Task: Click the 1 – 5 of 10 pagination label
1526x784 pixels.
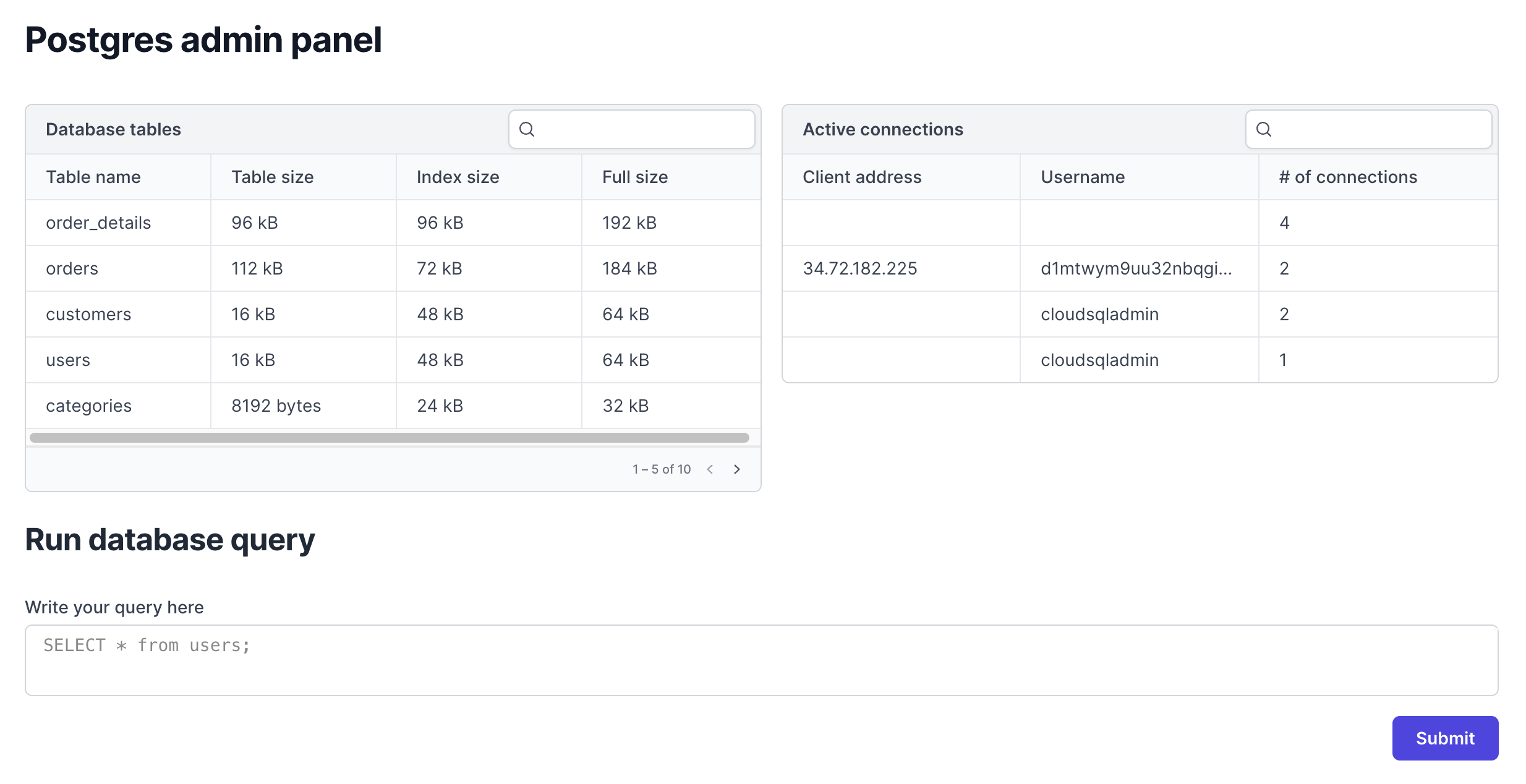Action: pyautogui.click(x=662, y=469)
